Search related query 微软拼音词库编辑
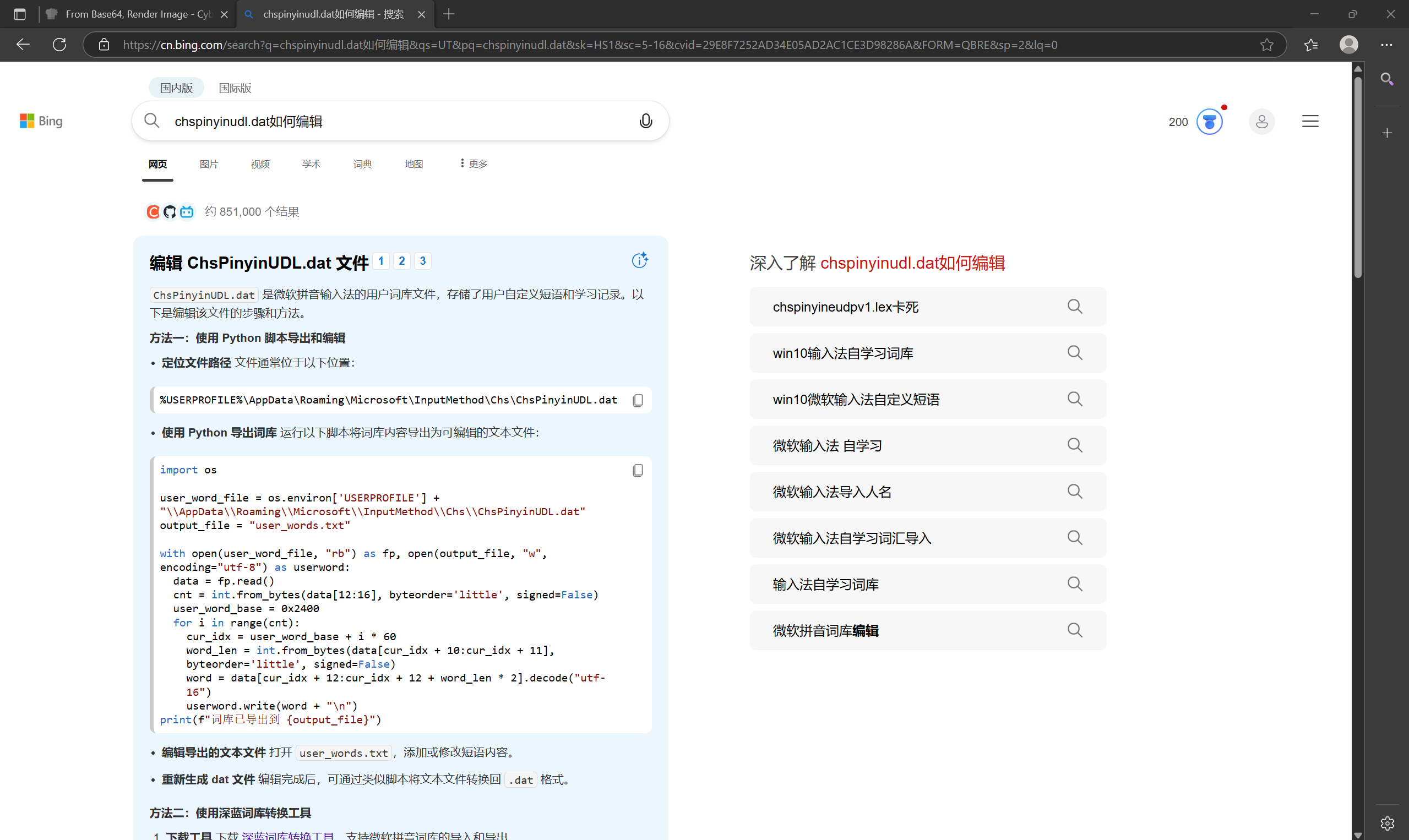 coord(927,630)
